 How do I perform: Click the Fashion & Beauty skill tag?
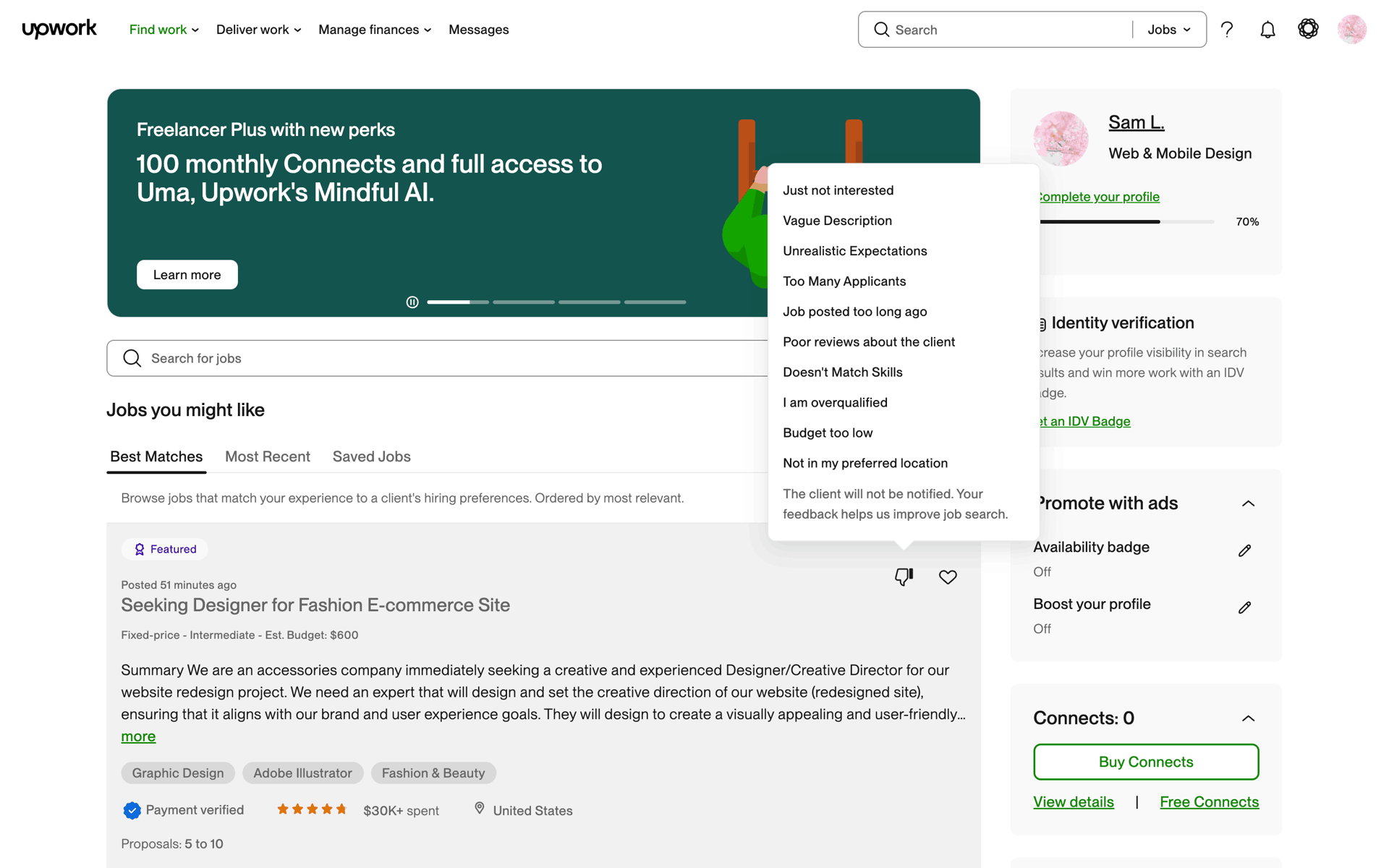tap(433, 773)
